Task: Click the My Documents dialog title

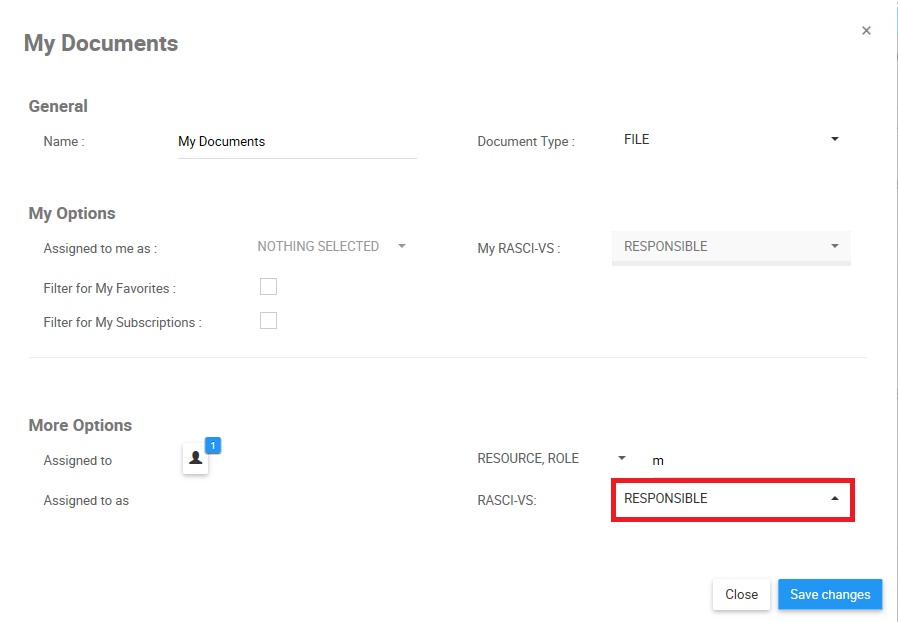Action: [101, 44]
